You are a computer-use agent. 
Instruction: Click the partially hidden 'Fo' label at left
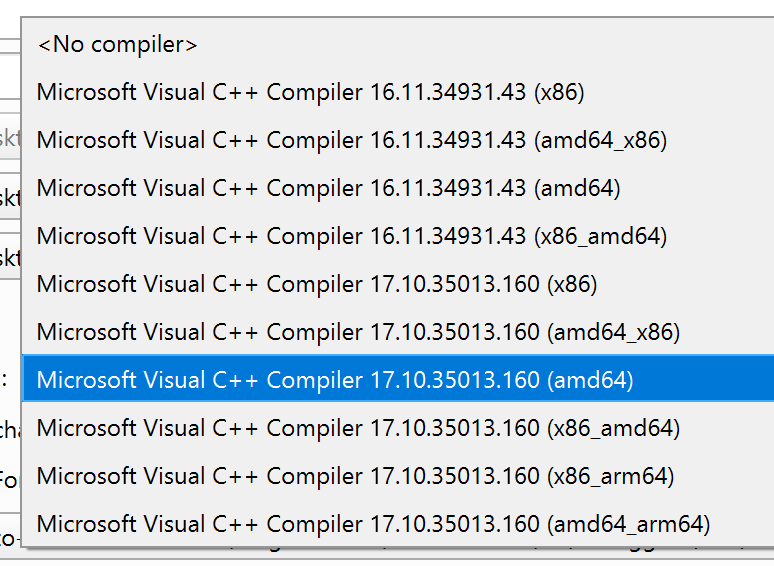point(9,479)
